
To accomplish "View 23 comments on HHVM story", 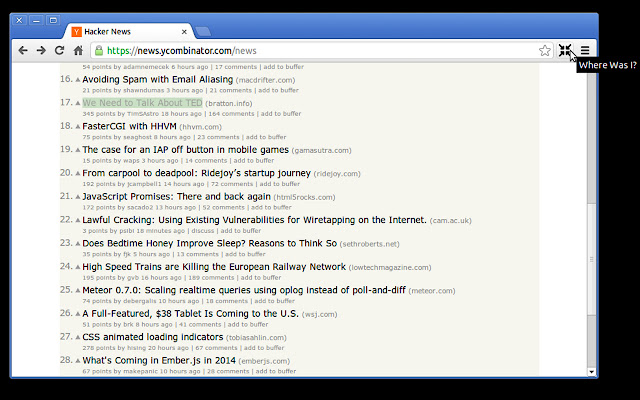I will [218, 137].
